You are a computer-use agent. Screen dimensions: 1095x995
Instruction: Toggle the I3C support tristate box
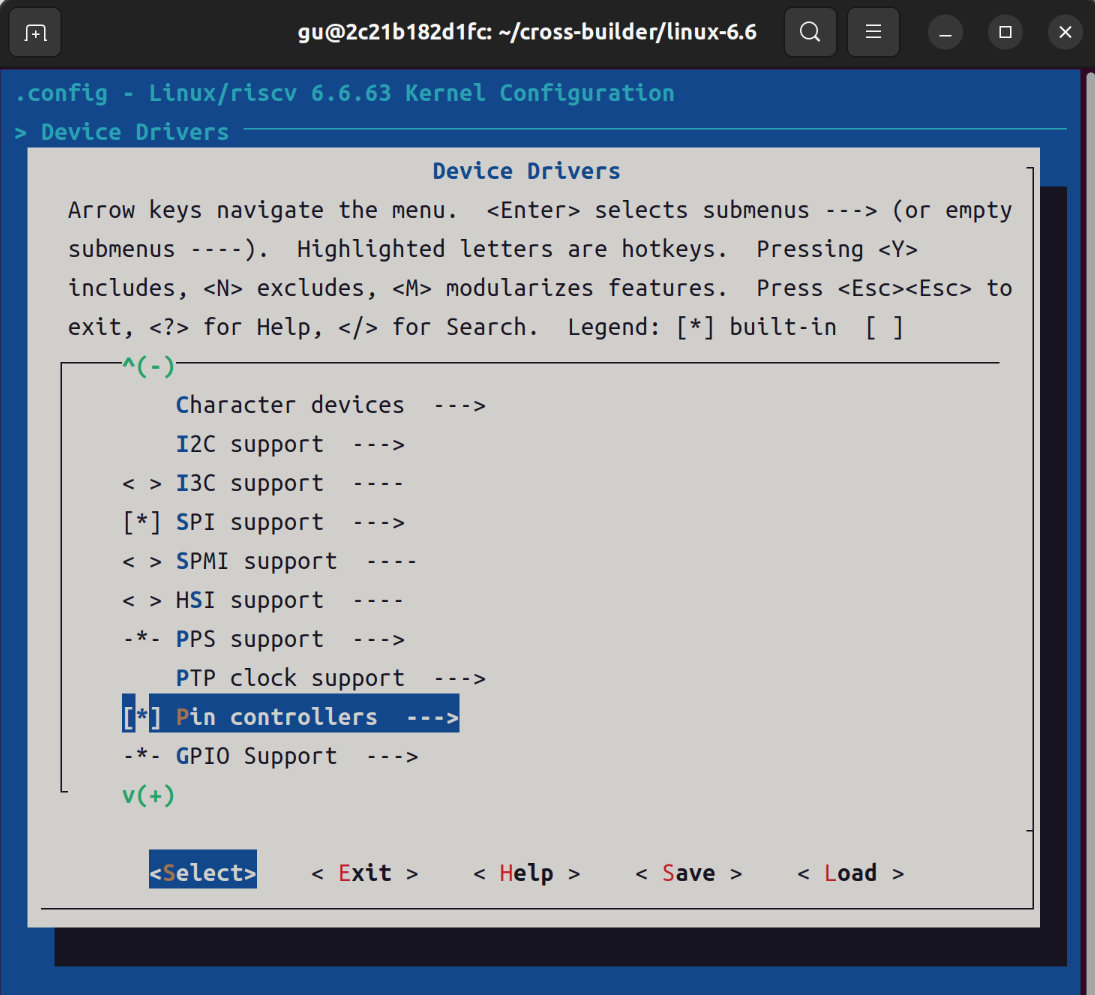(x=142, y=483)
